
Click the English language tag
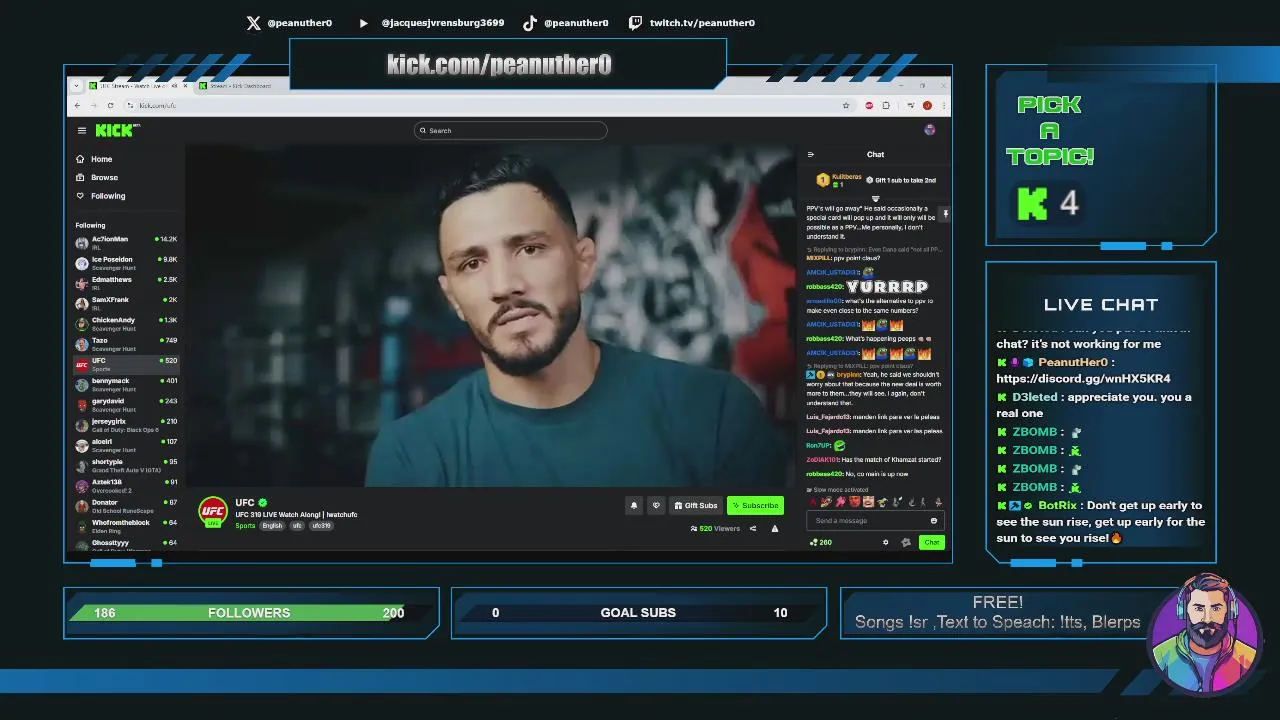272,526
